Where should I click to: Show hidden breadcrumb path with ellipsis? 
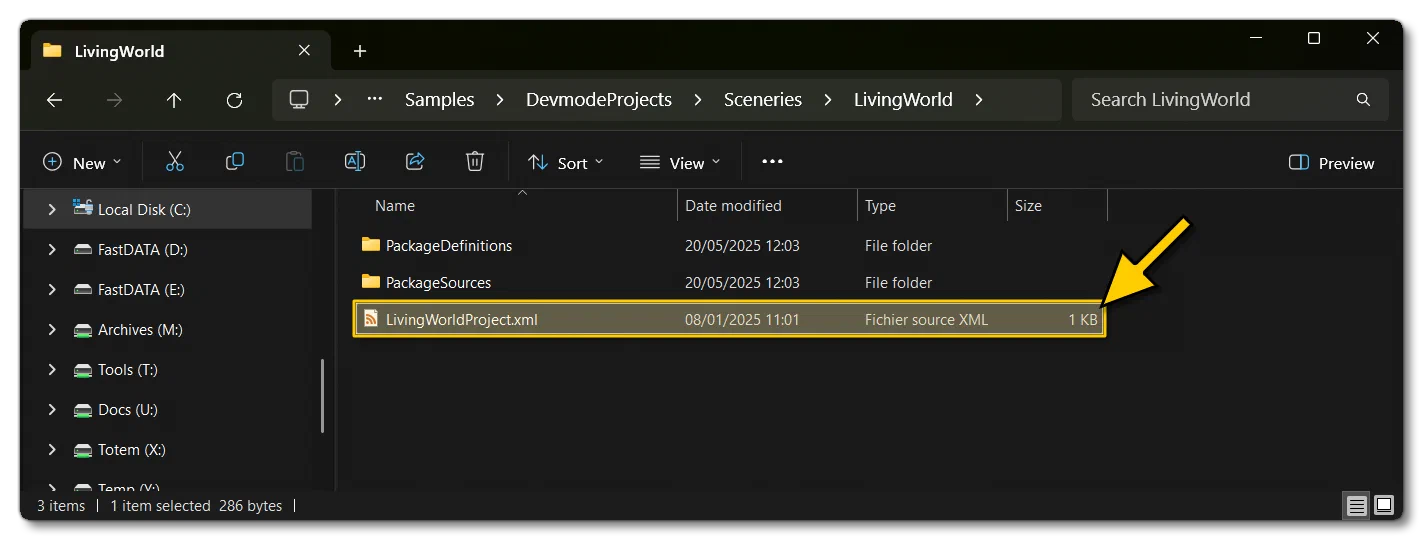(x=375, y=100)
